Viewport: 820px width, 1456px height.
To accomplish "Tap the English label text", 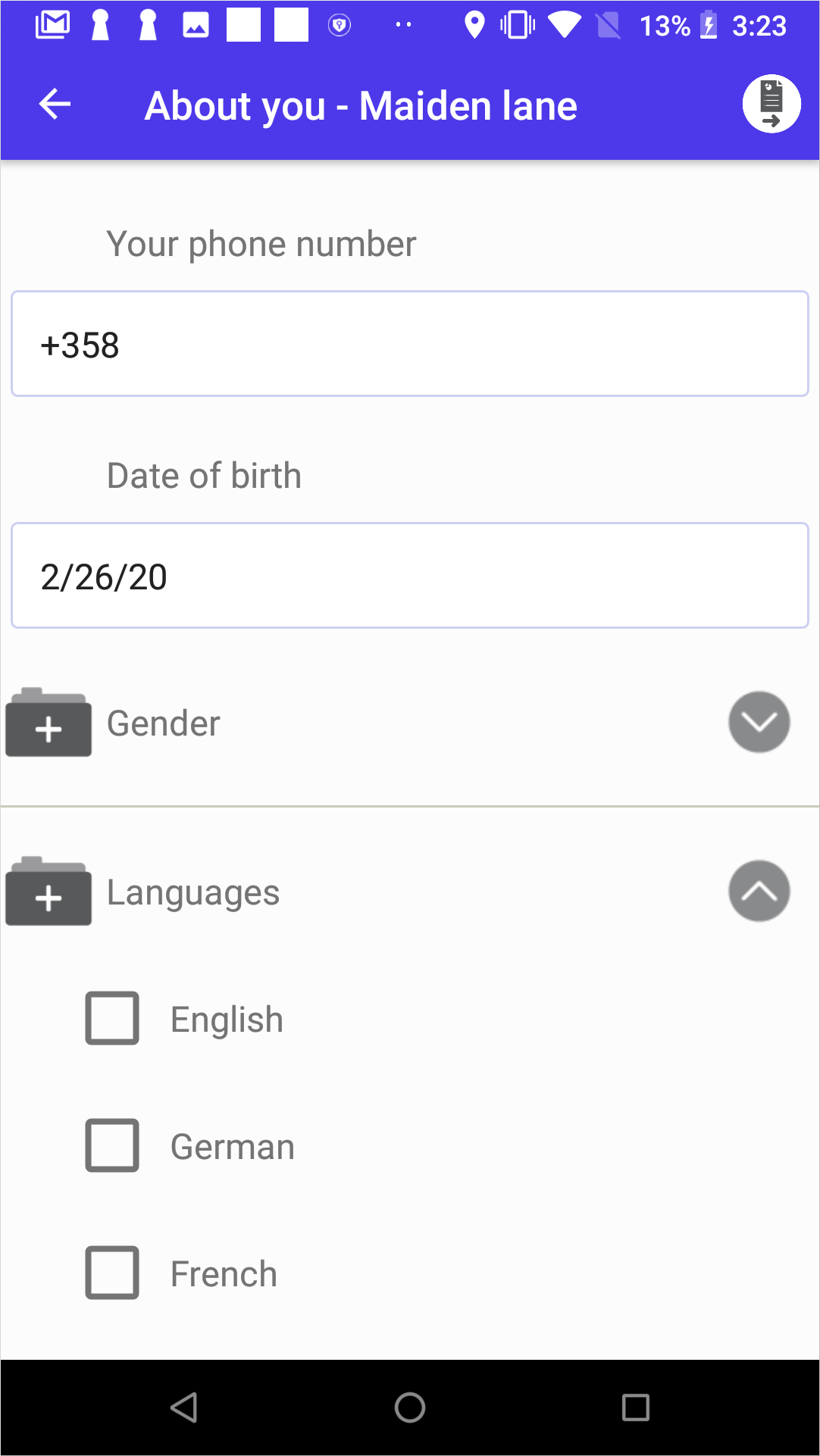I will pos(227,1019).
